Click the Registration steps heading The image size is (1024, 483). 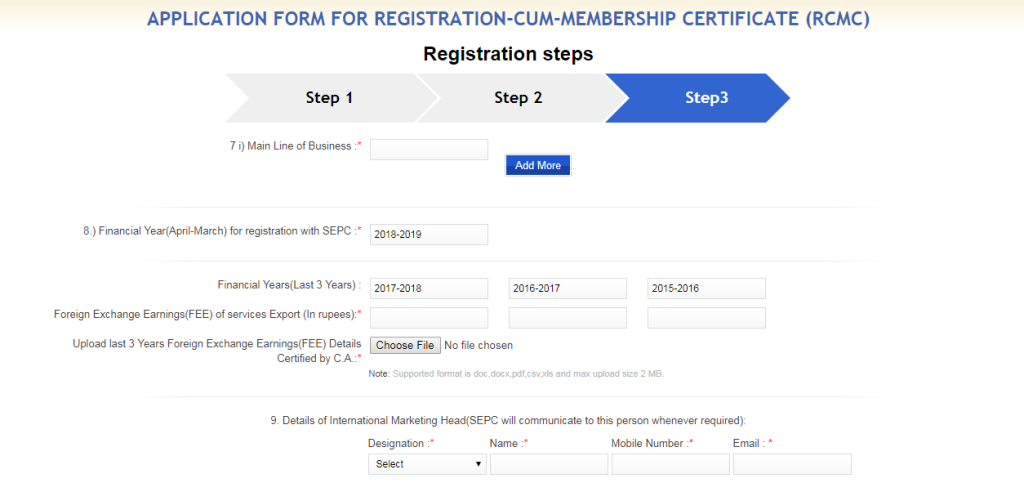coord(508,54)
